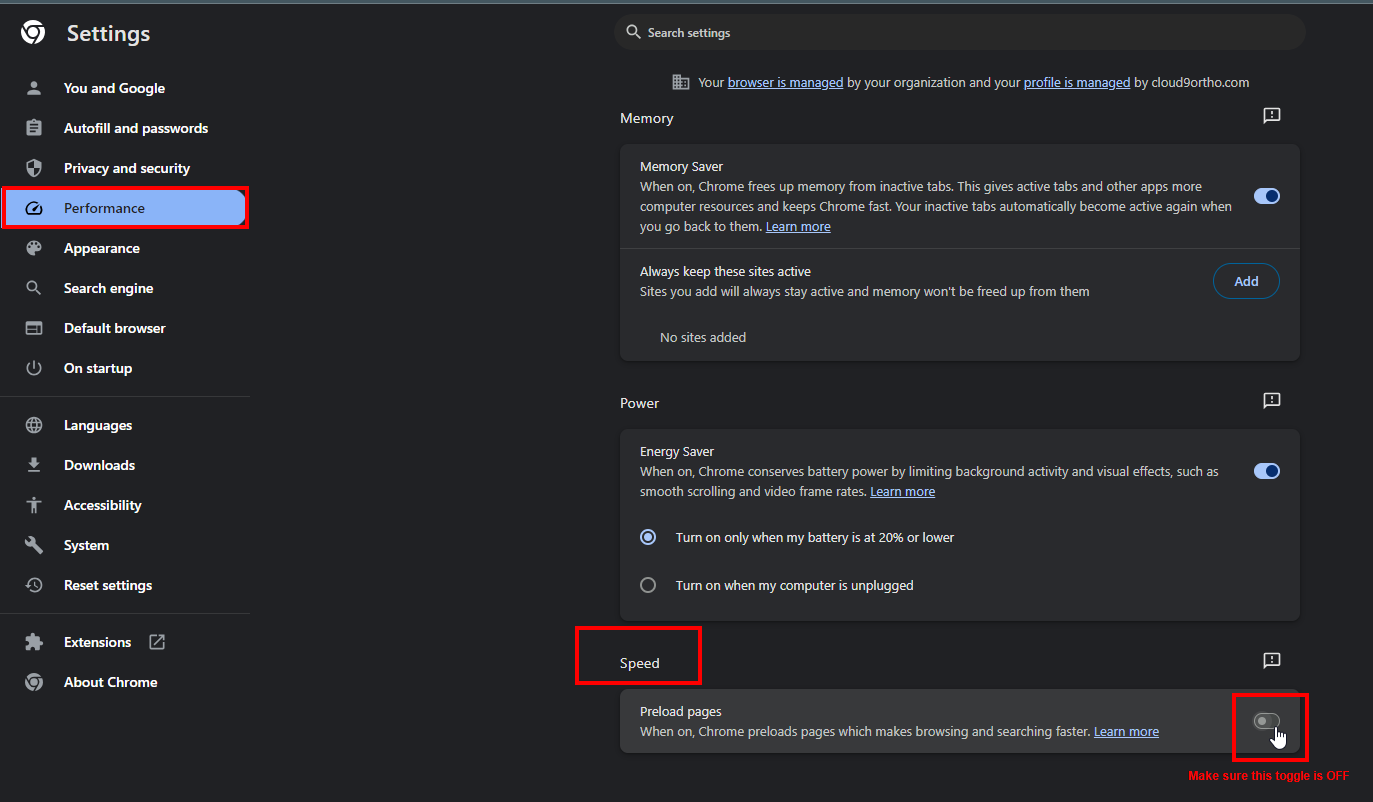Click the shield icon for Privacy and security

34,168
